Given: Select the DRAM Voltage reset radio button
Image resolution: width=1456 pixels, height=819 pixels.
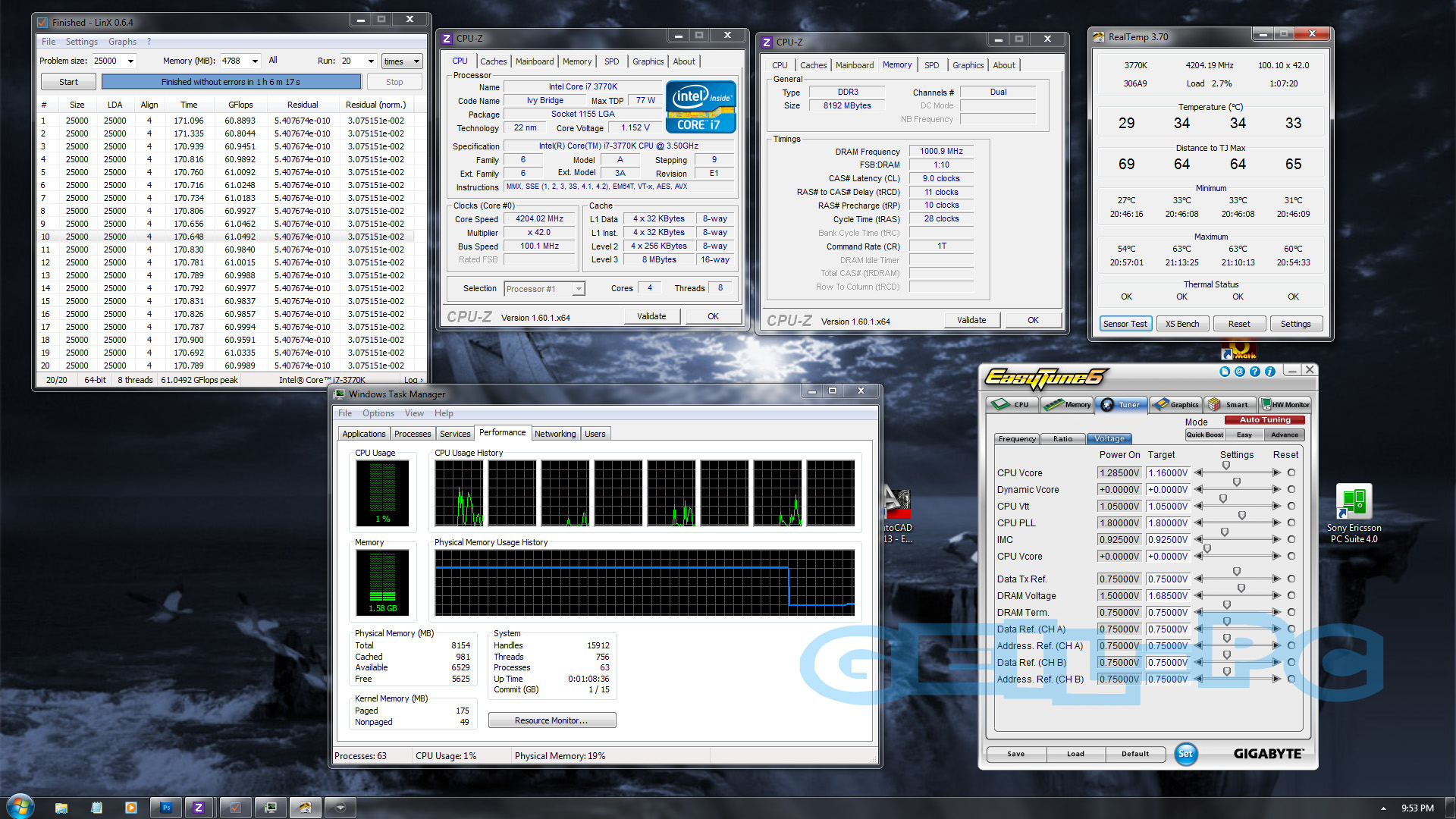Looking at the screenshot, I should pos(1291,596).
